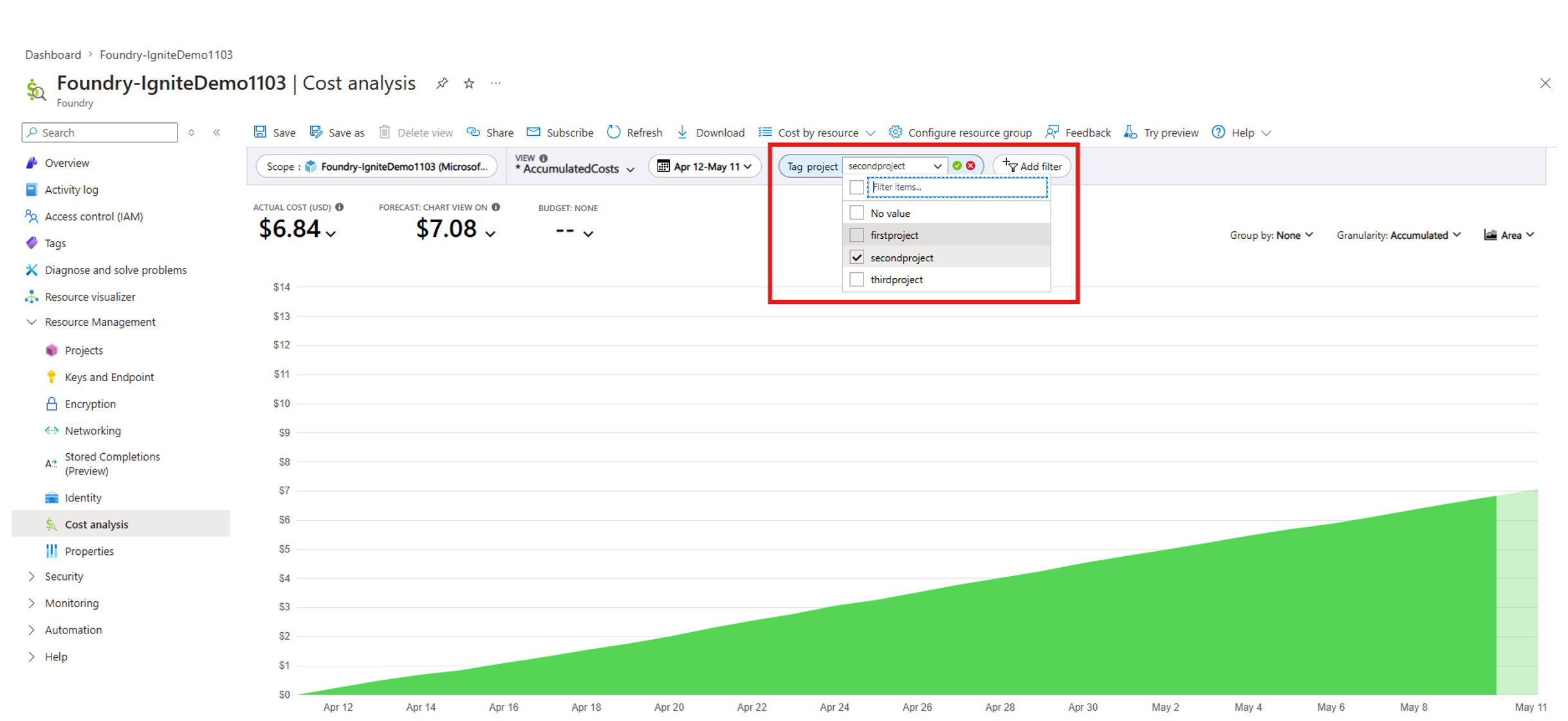
Task: Open the Help dropdown in the toolbar
Action: coord(1241,133)
